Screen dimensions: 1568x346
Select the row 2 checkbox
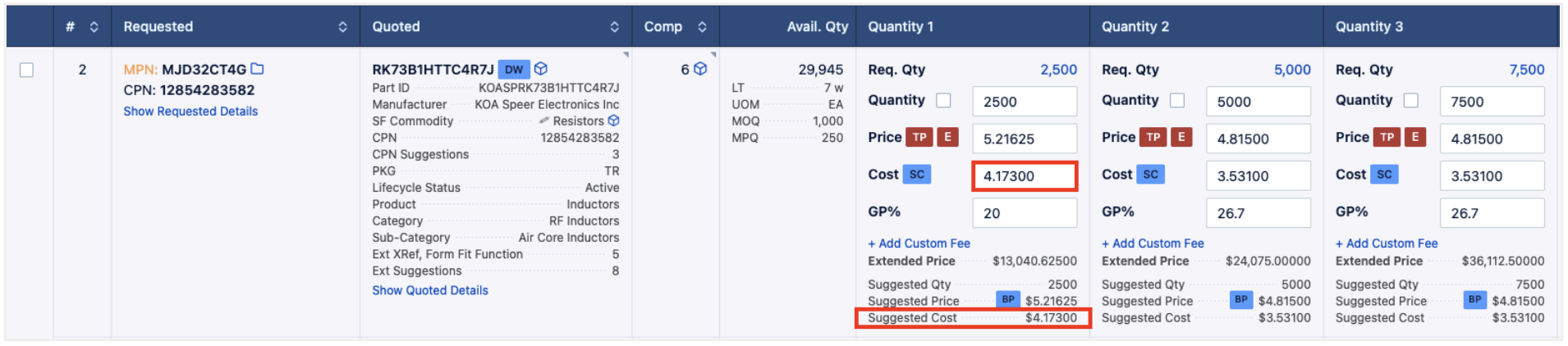[x=26, y=70]
